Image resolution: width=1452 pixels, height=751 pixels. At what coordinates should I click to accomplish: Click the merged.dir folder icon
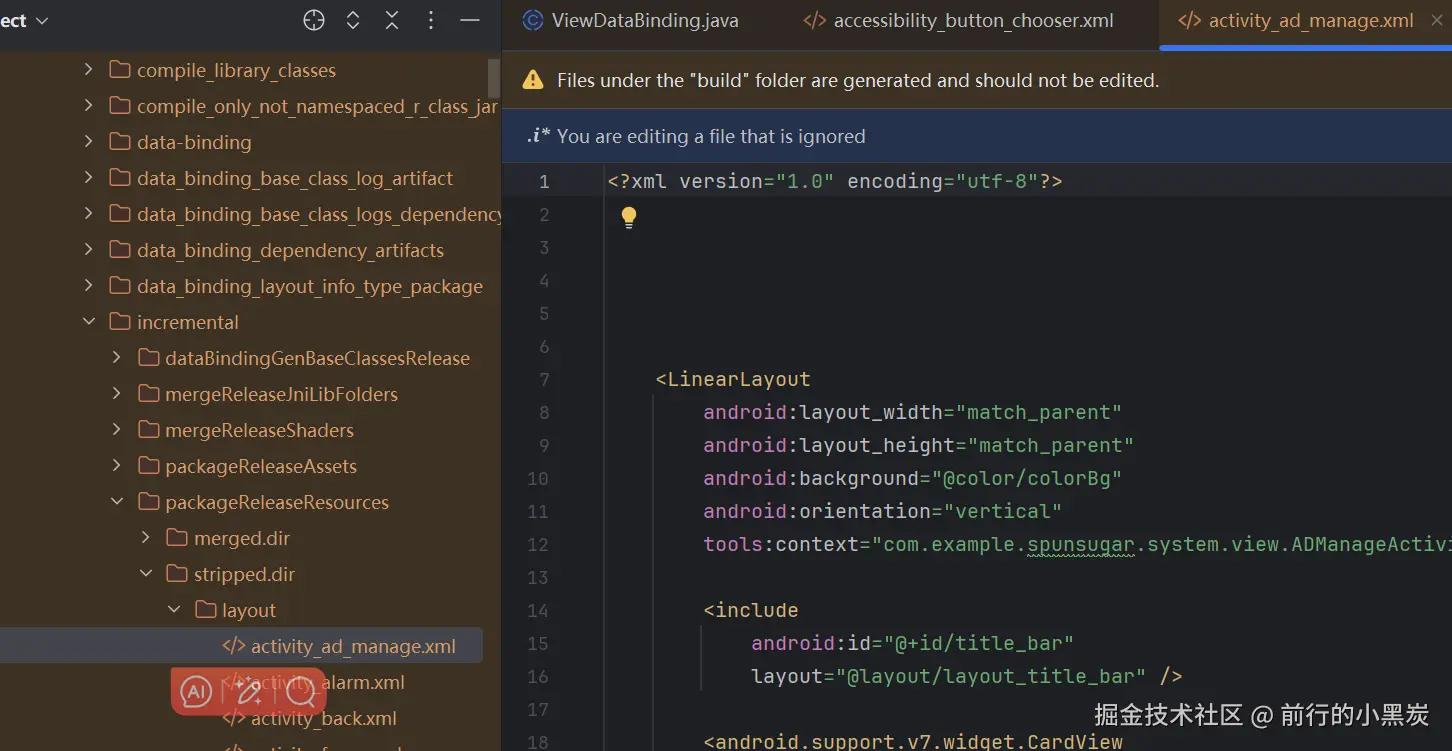pos(177,538)
